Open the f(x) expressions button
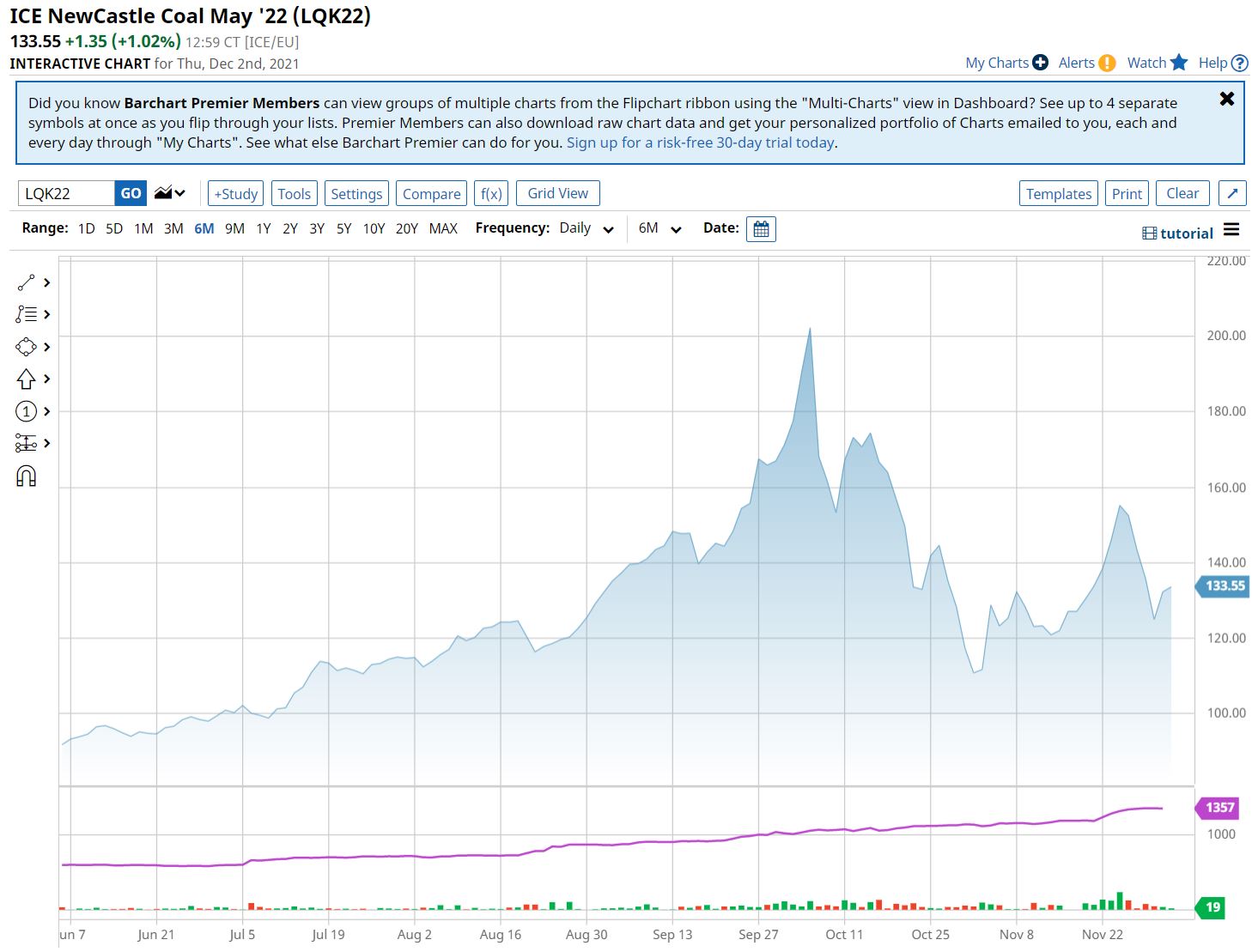The width and height of the screenshot is (1258, 952). pyautogui.click(x=491, y=193)
